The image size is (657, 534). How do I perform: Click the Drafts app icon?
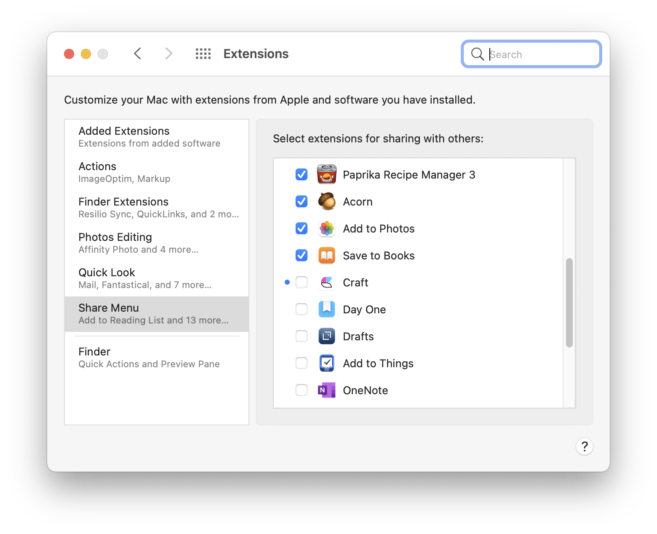326,337
